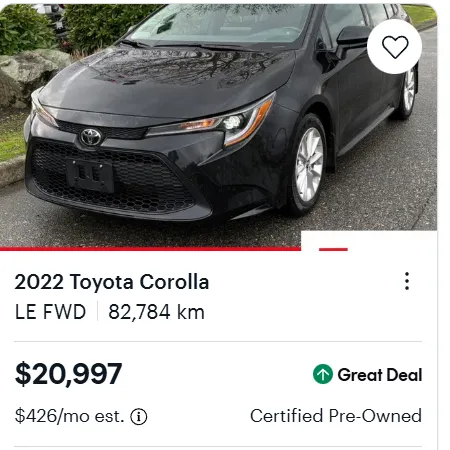Click the green Great Deal arrow icon
450x450 pixels.
pyautogui.click(x=323, y=374)
